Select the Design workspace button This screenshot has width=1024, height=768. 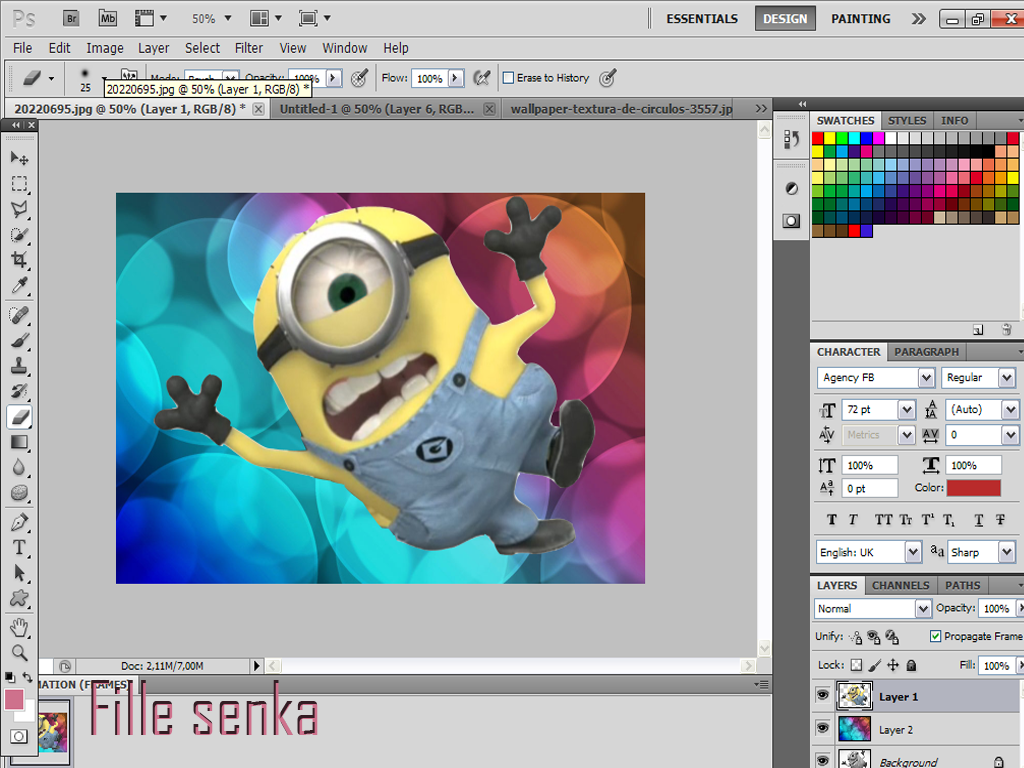click(785, 19)
